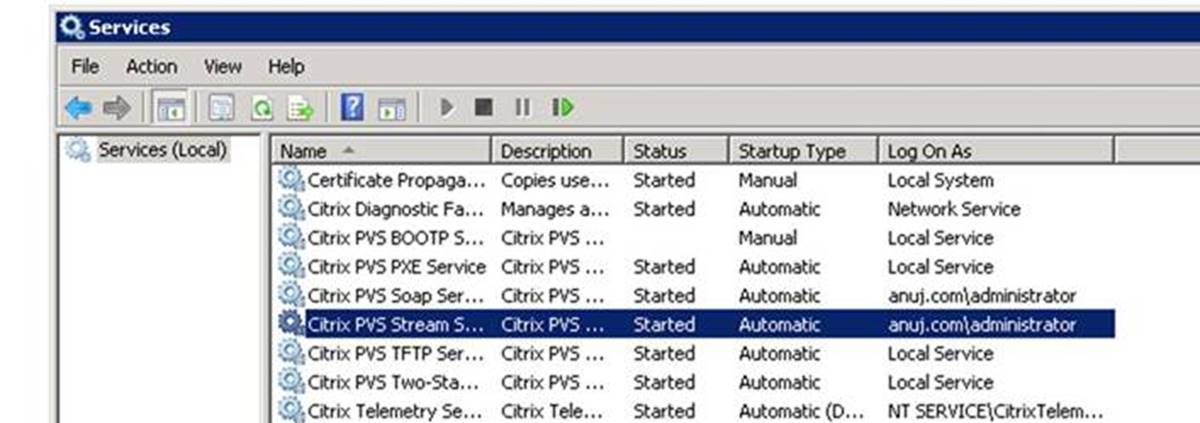Sort by the Log On As column header
This screenshot has width=1200, height=423.
point(996,151)
